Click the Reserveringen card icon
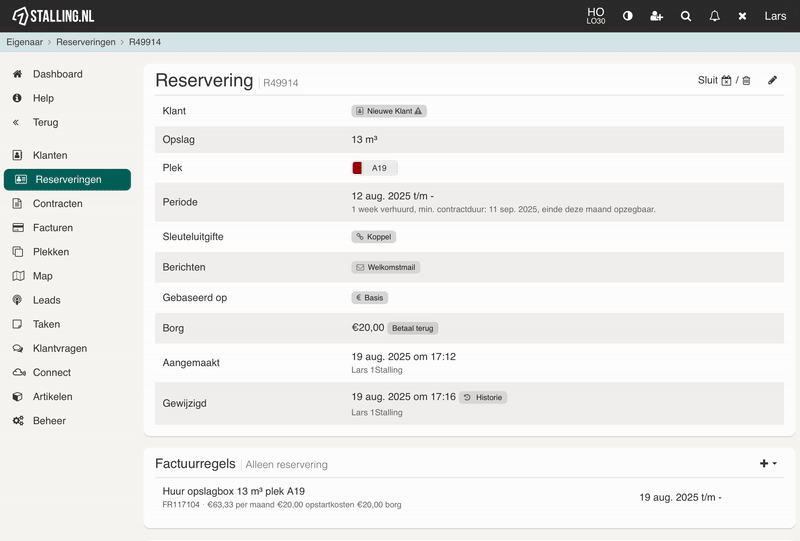 (21, 180)
